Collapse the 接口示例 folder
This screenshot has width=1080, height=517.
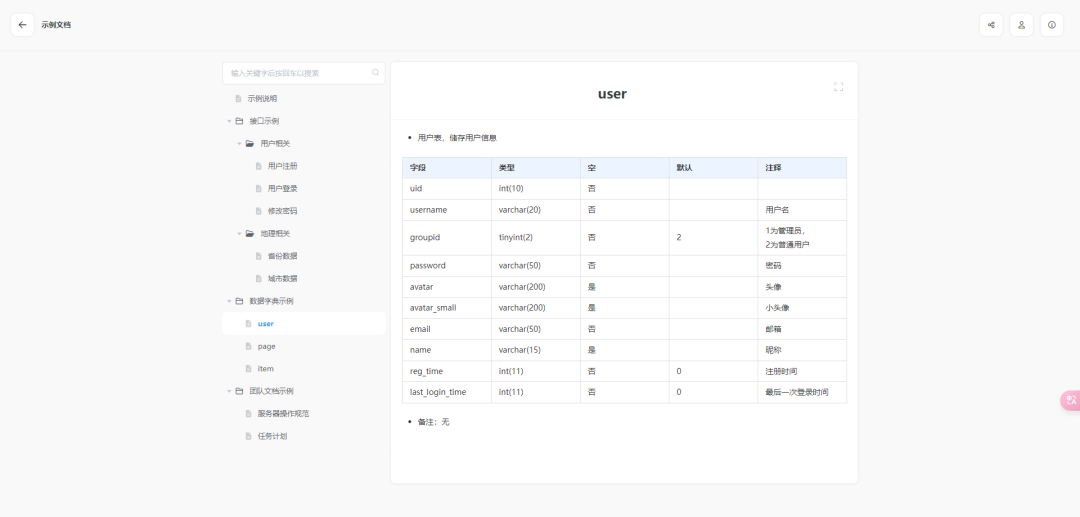point(228,121)
